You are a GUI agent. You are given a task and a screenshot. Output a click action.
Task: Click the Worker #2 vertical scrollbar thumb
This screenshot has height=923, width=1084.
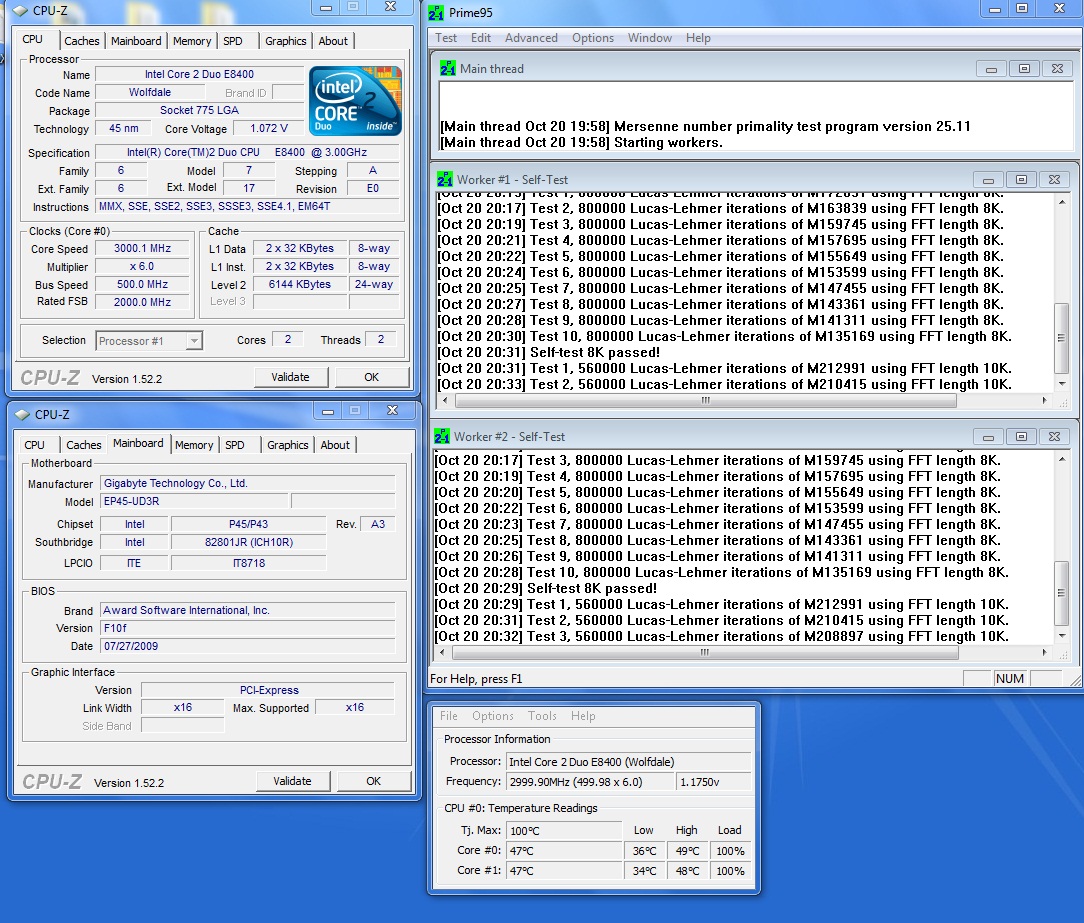(x=1061, y=593)
